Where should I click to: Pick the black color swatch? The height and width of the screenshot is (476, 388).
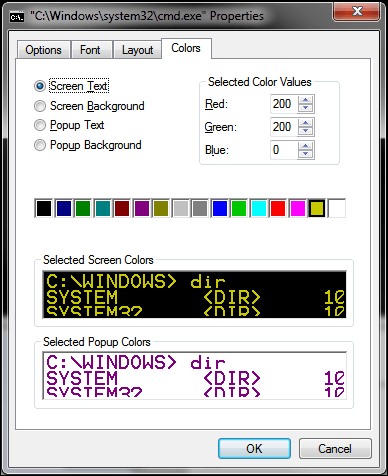tap(44, 209)
